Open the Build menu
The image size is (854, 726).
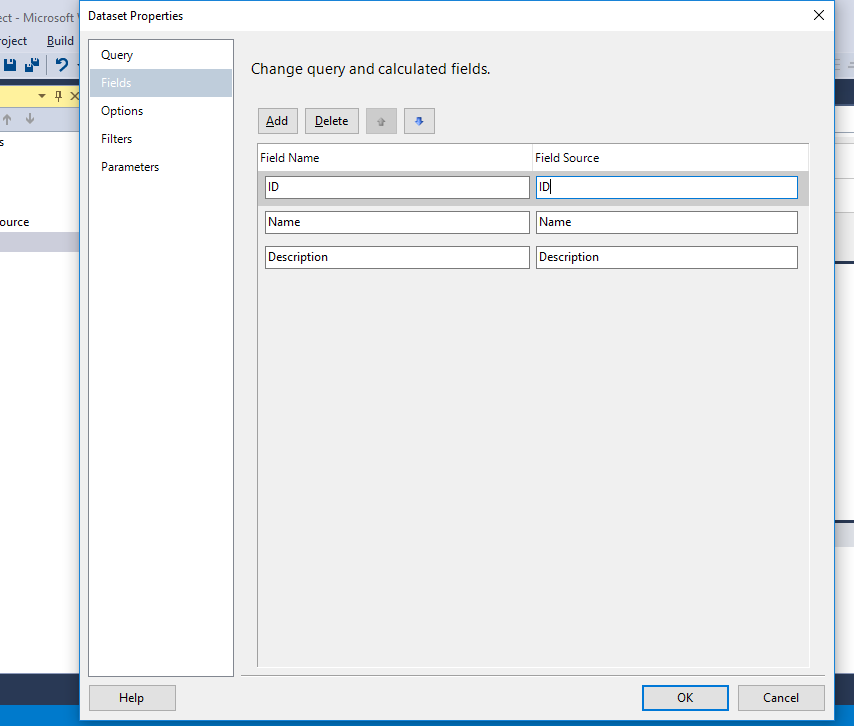tap(60, 40)
